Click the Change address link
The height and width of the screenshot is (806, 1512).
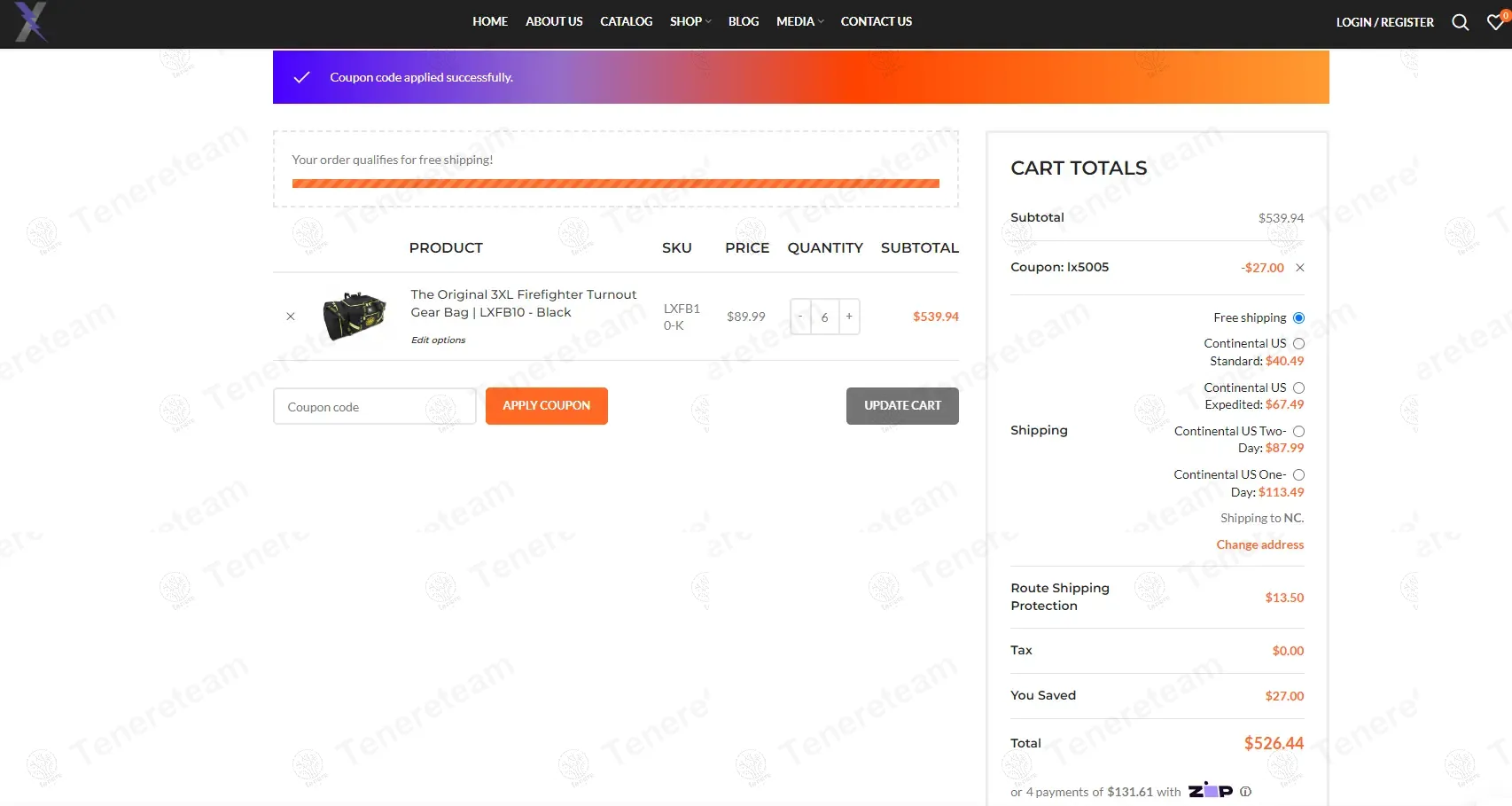pyautogui.click(x=1259, y=544)
